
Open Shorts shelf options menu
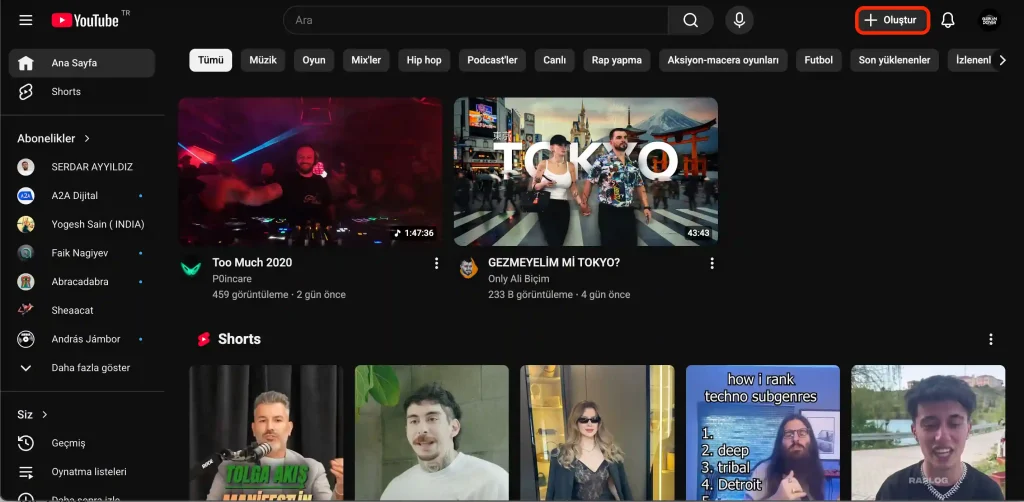[x=991, y=339]
